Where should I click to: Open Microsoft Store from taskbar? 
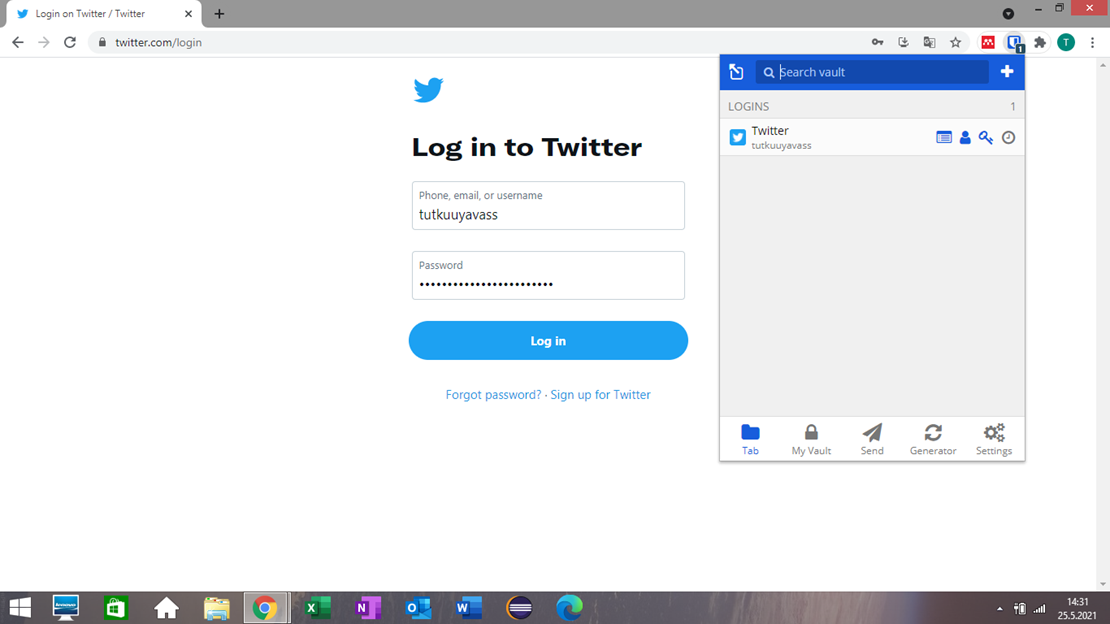tap(115, 608)
